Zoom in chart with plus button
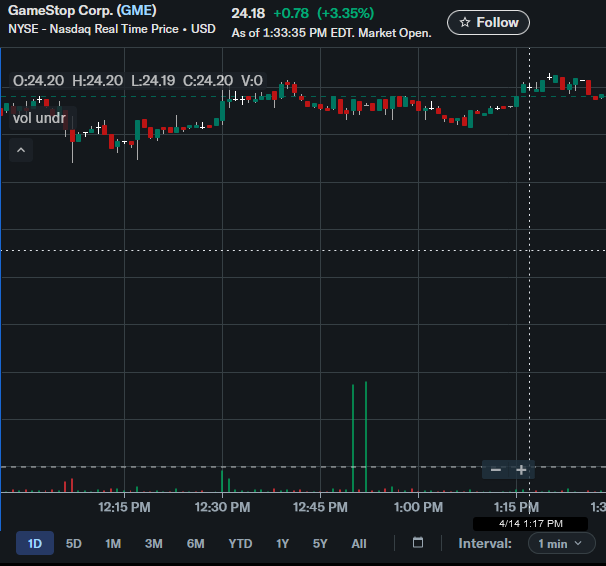Image resolution: width=606 pixels, height=566 pixels. pyautogui.click(x=521, y=470)
